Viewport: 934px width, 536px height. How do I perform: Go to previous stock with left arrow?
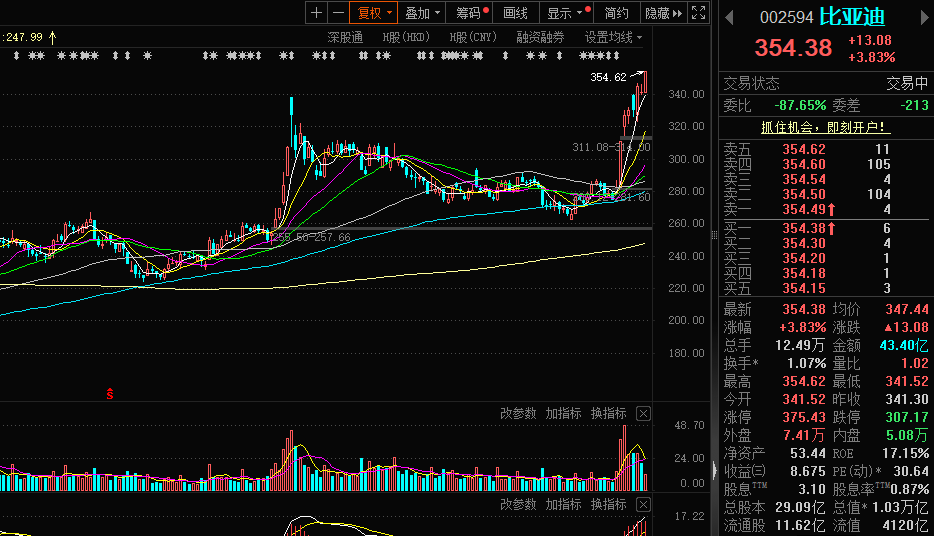pos(728,18)
